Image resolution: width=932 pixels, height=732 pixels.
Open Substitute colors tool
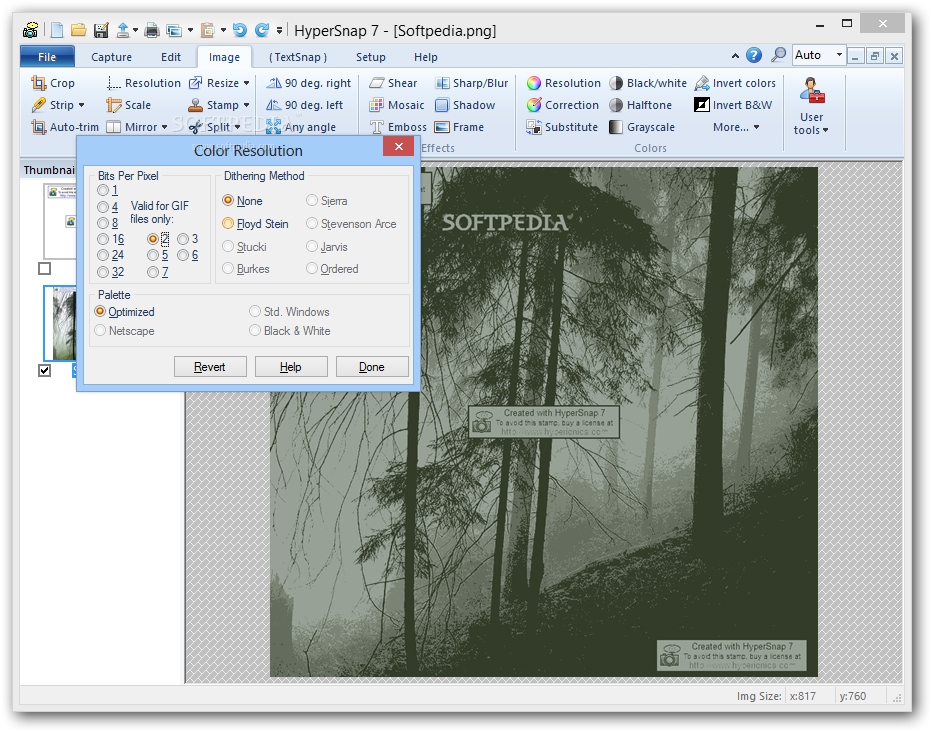[562, 127]
